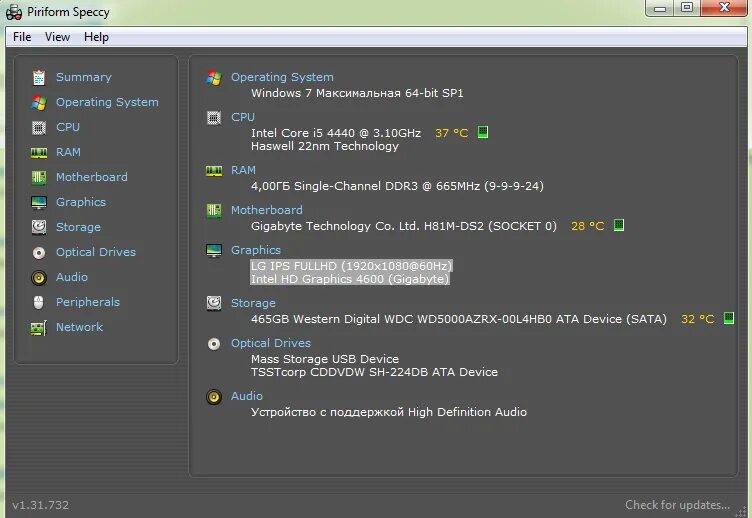
Task: Click the Speccy app icon in title bar
Action: 14,12
